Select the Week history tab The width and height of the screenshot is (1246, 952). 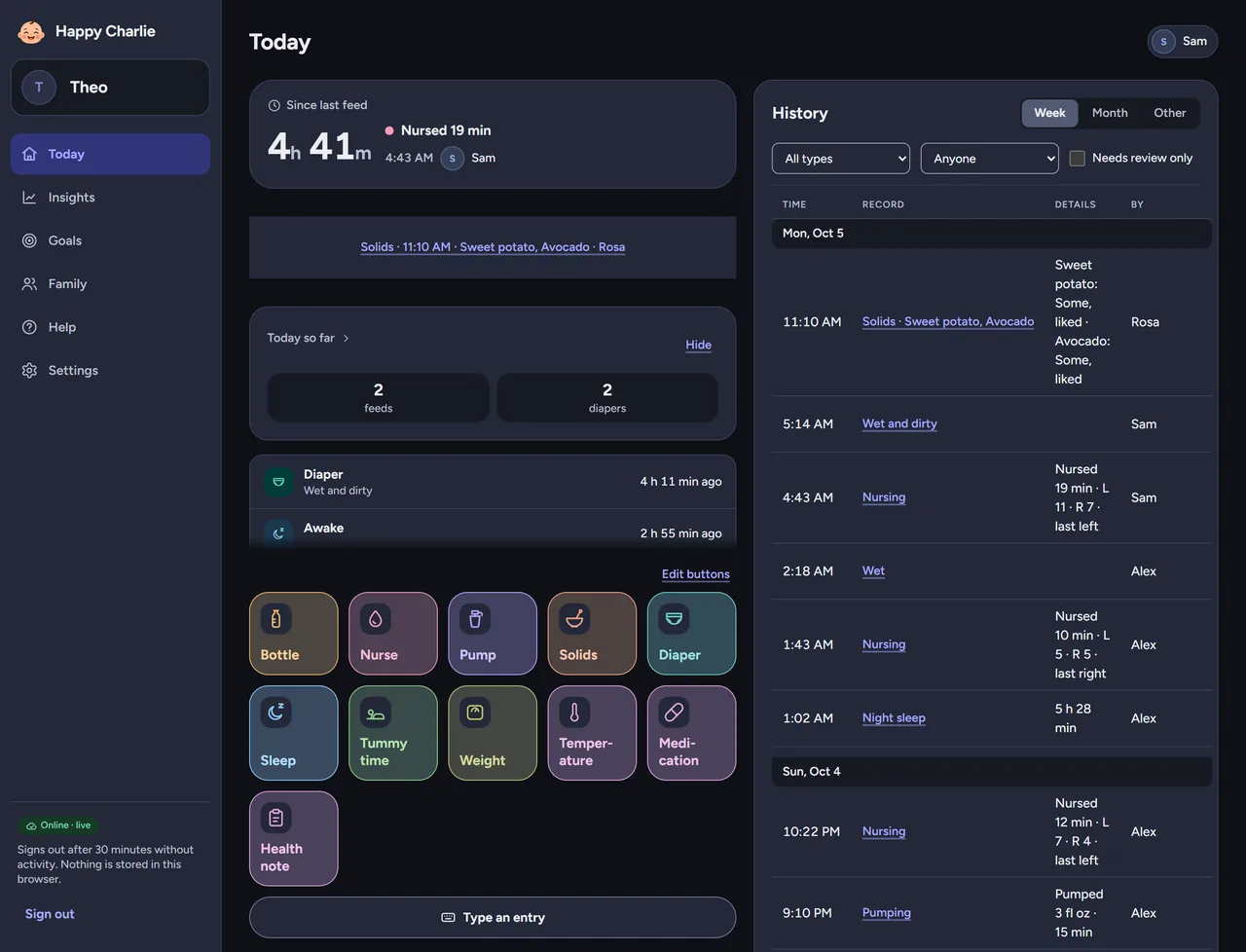(x=1049, y=113)
